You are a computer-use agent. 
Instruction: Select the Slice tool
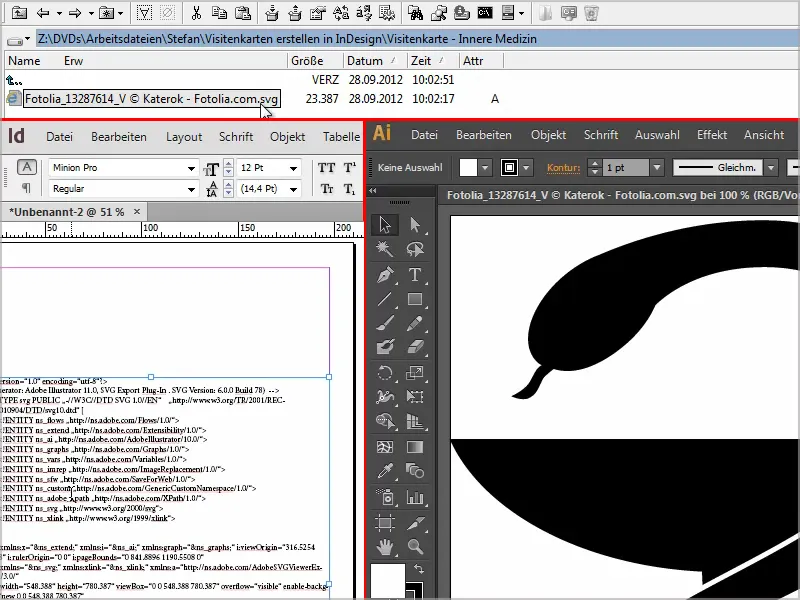coord(415,522)
